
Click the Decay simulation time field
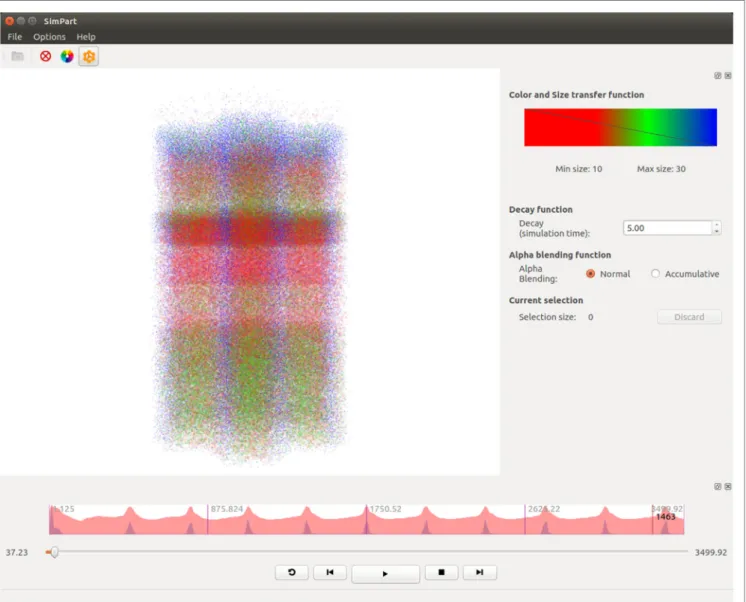click(667, 228)
